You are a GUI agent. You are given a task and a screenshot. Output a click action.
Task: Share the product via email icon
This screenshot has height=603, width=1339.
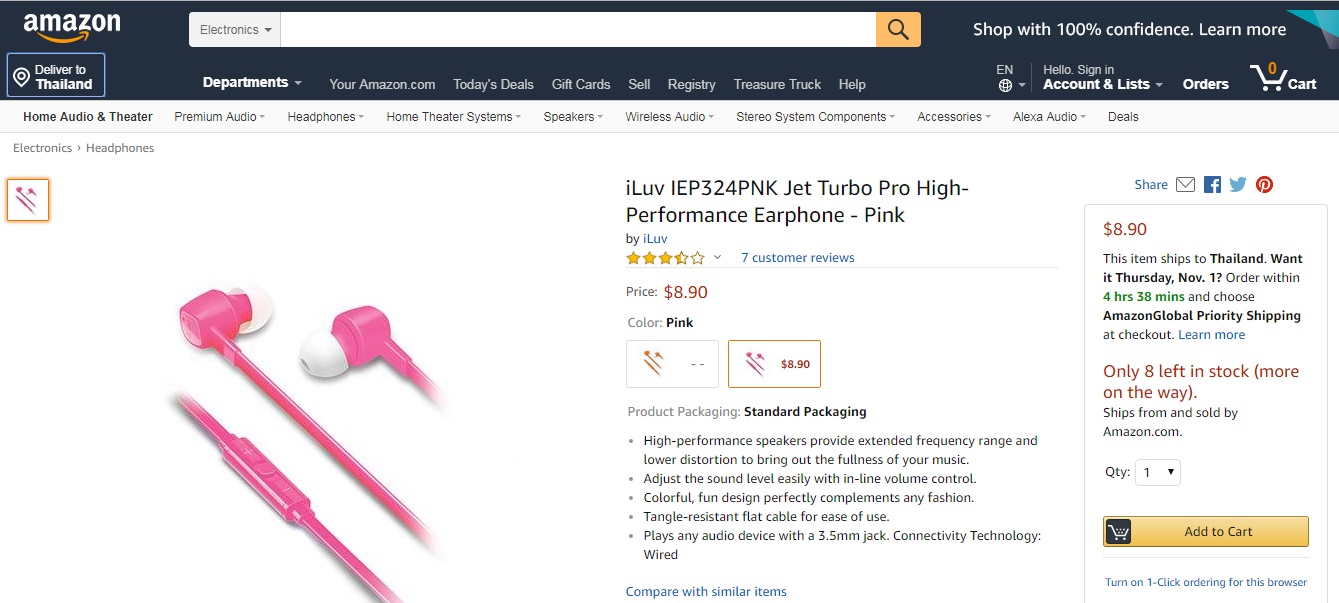(x=1185, y=184)
